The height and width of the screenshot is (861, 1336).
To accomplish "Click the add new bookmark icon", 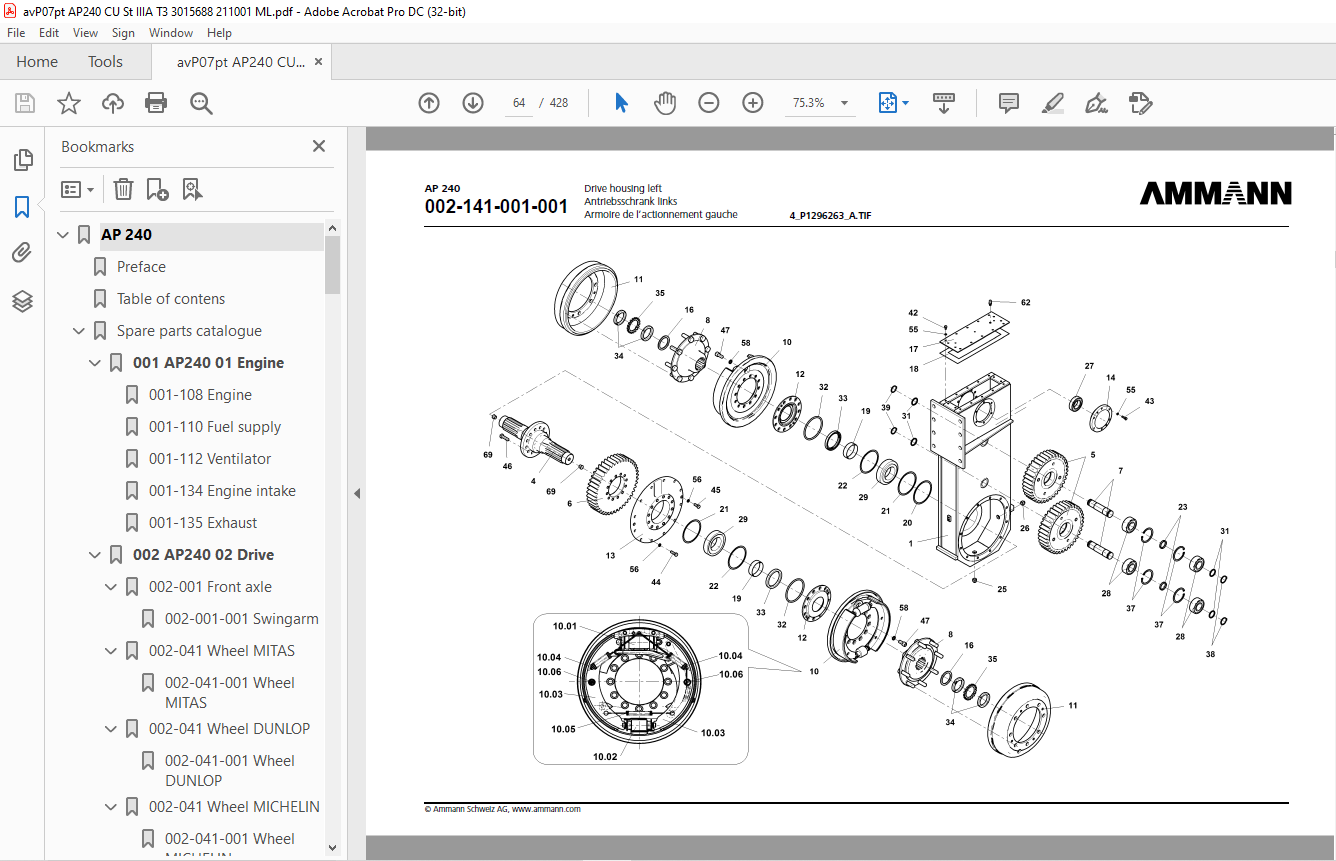I will 157,189.
